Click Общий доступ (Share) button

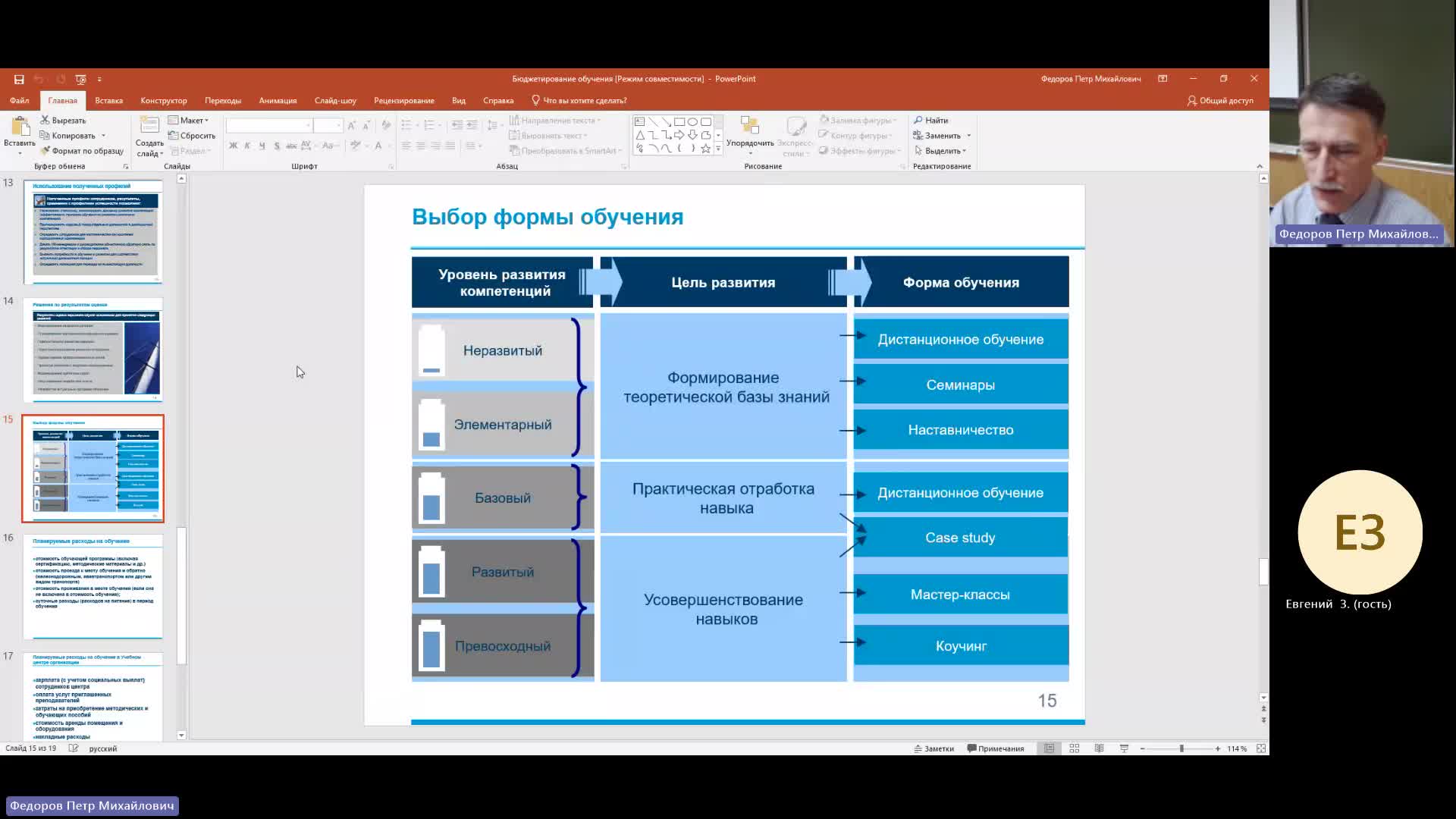[x=1220, y=100]
